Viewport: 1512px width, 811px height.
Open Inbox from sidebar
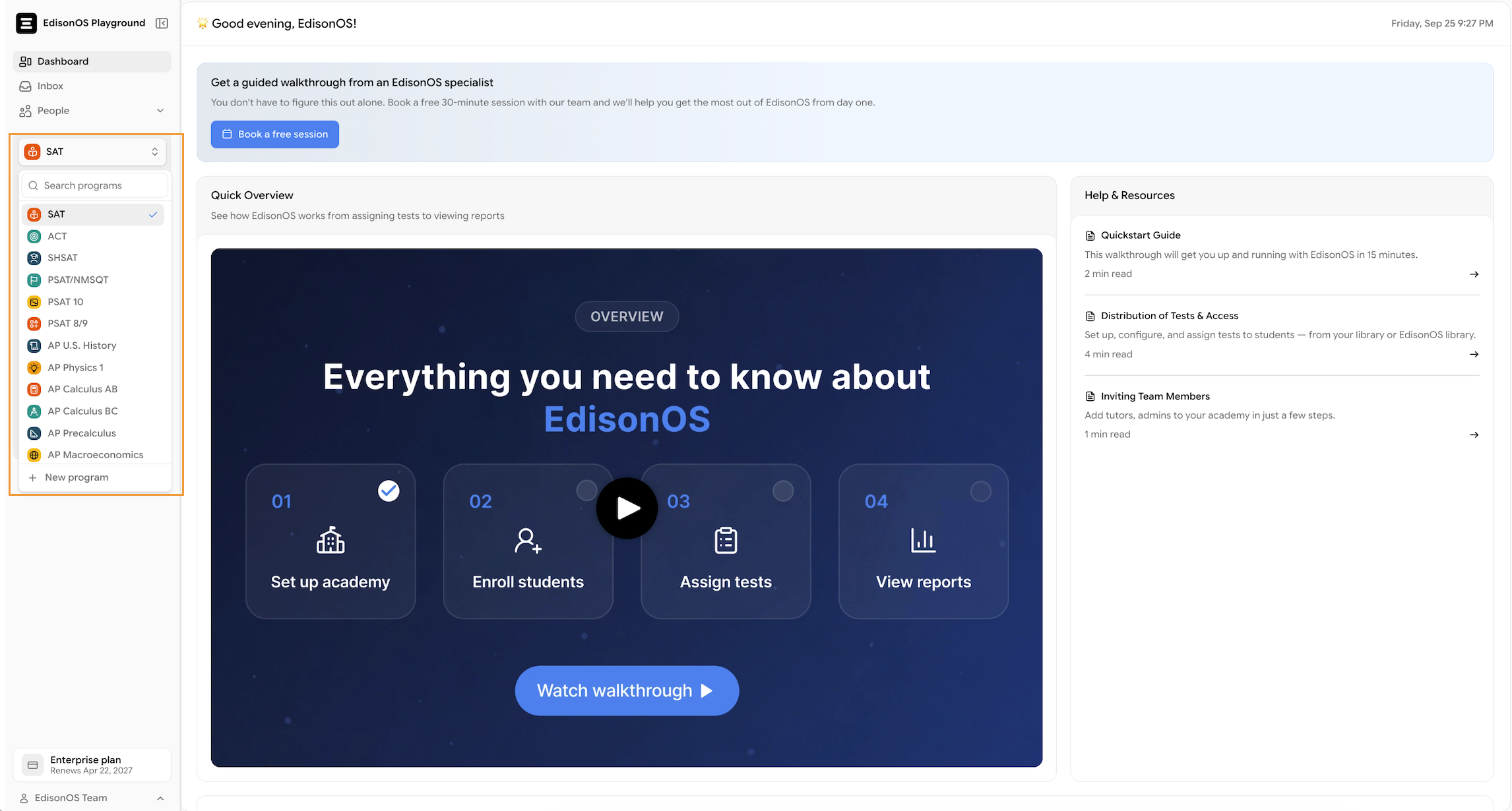(x=92, y=86)
